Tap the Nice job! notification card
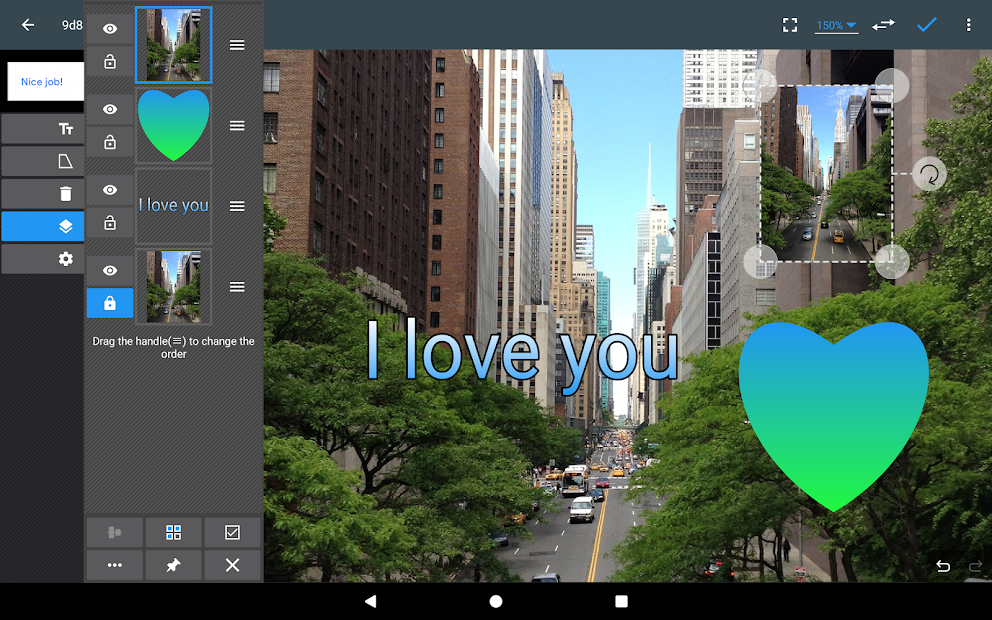 point(44,81)
